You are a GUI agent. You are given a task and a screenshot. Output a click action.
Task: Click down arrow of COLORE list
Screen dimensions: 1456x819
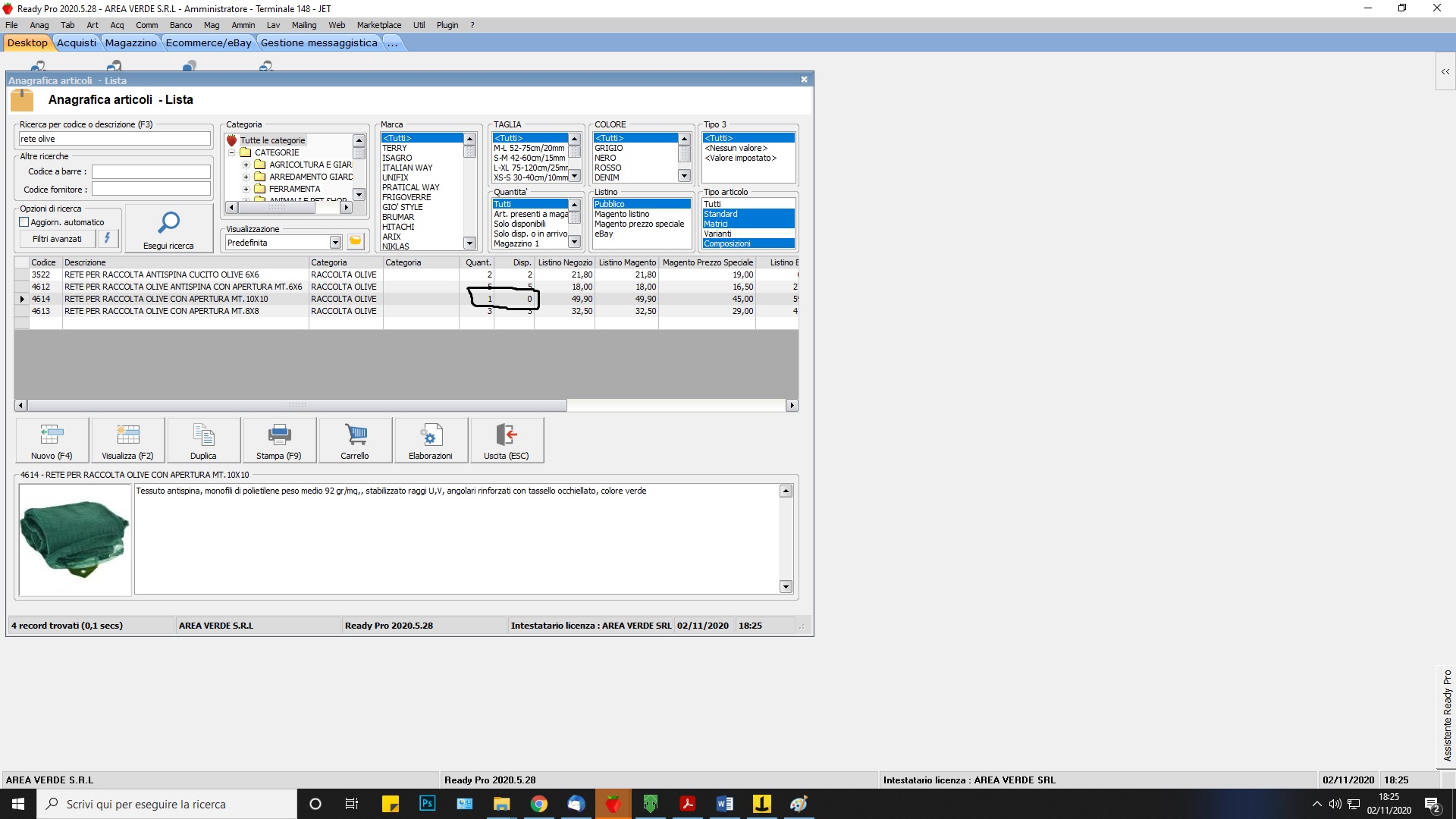pyautogui.click(x=684, y=176)
